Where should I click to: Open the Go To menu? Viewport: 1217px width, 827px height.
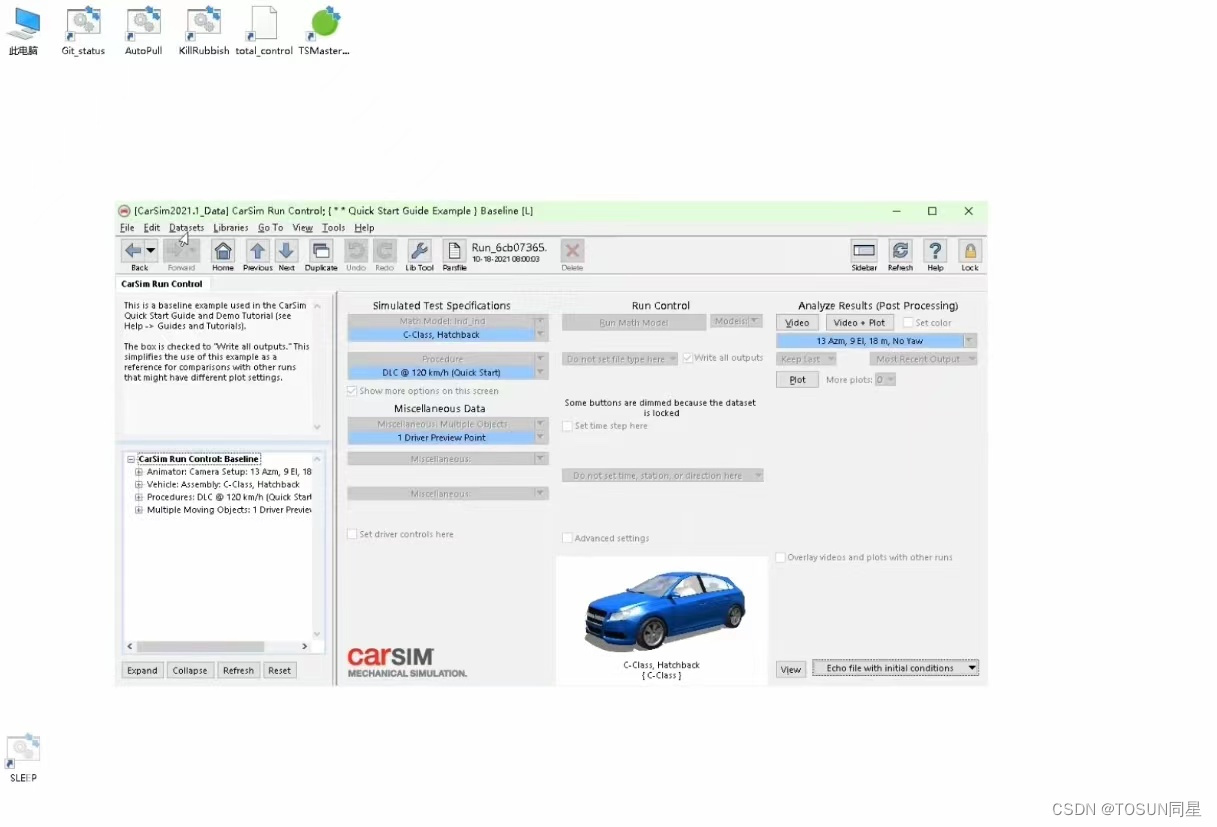point(270,228)
